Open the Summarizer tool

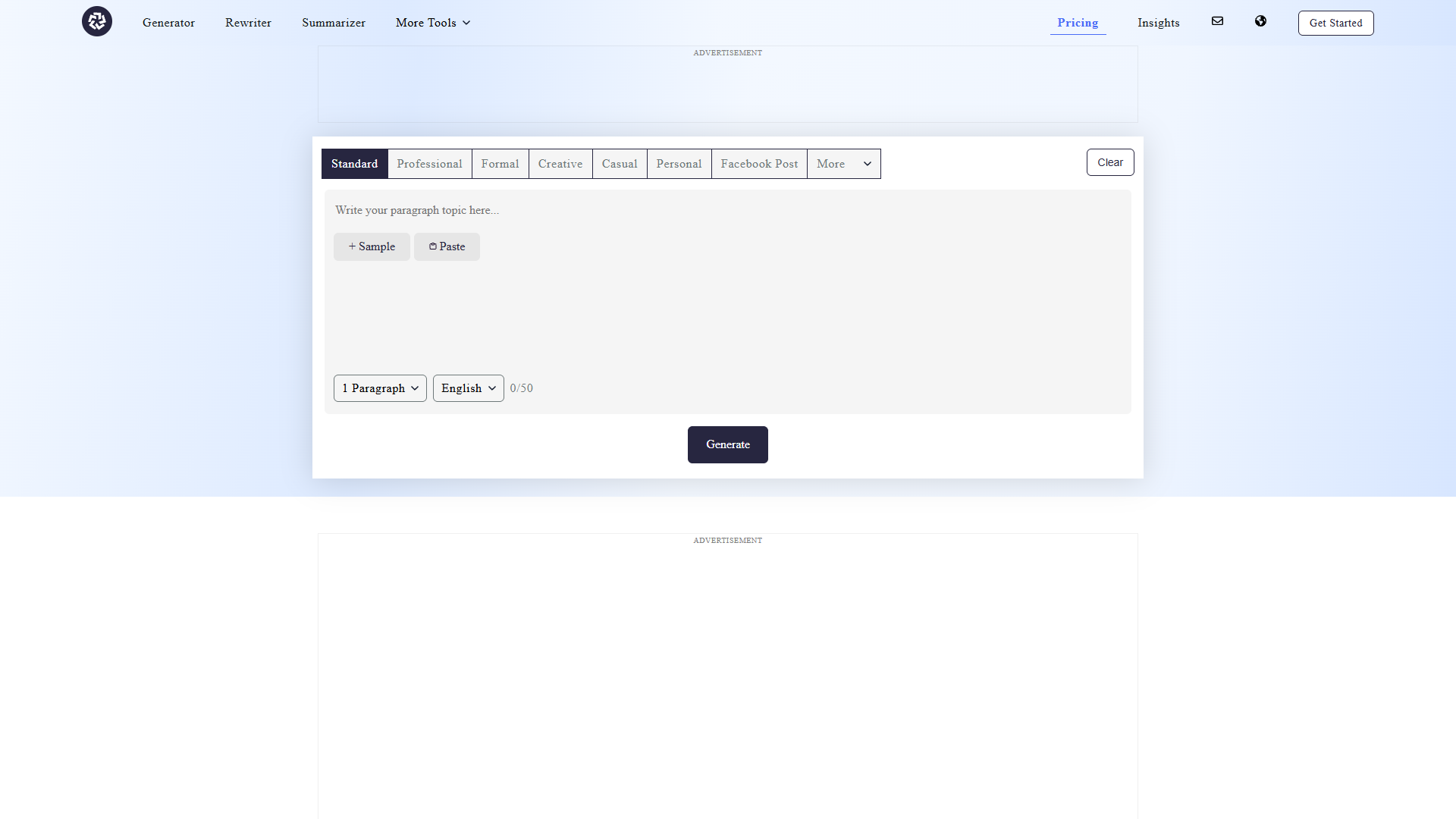334,23
